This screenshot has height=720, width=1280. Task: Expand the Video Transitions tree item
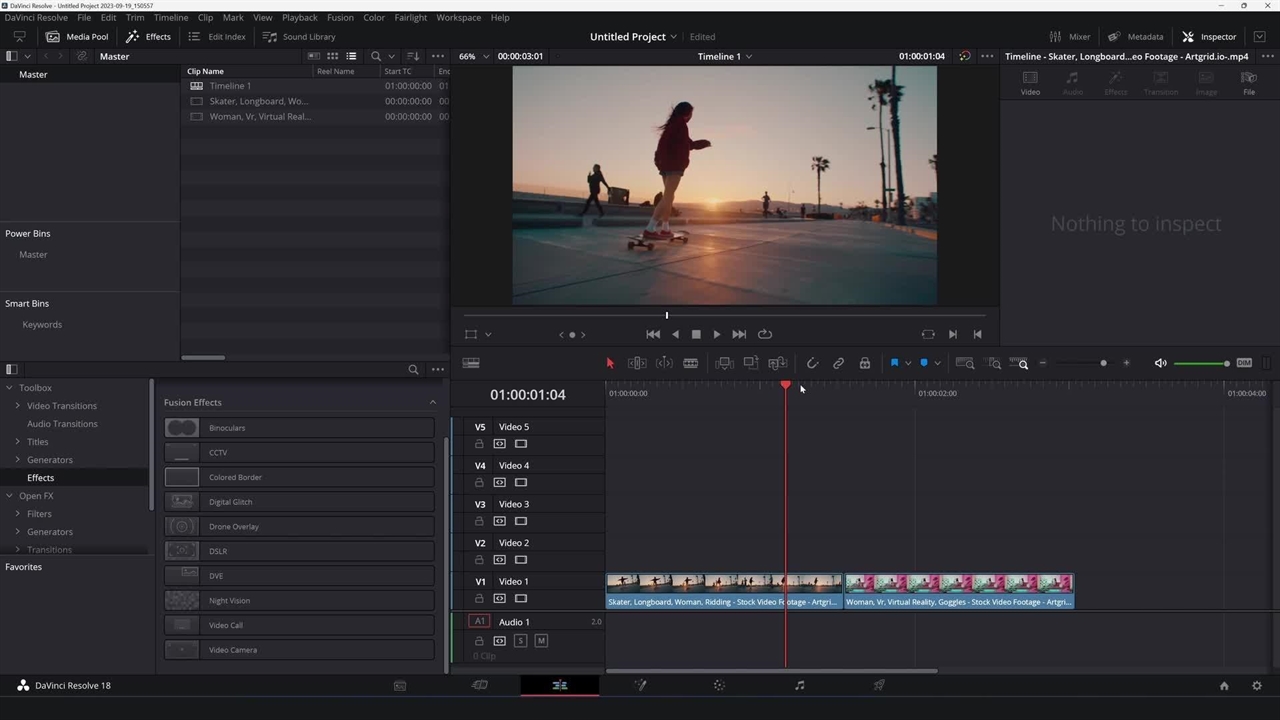(18, 406)
